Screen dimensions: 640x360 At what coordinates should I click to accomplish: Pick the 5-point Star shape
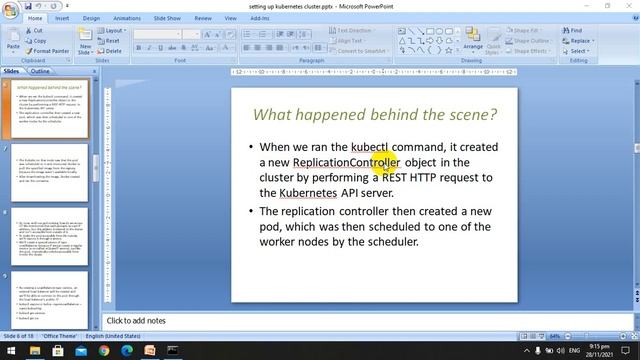click(x=449, y=50)
